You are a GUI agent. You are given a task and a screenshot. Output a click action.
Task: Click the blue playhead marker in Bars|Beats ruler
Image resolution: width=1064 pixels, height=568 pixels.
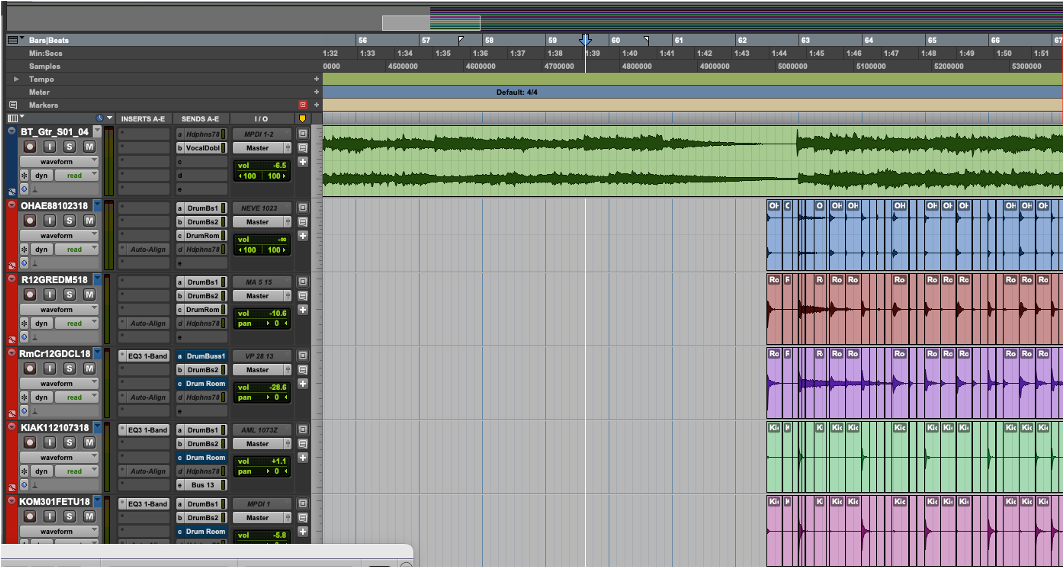(586, 40)
